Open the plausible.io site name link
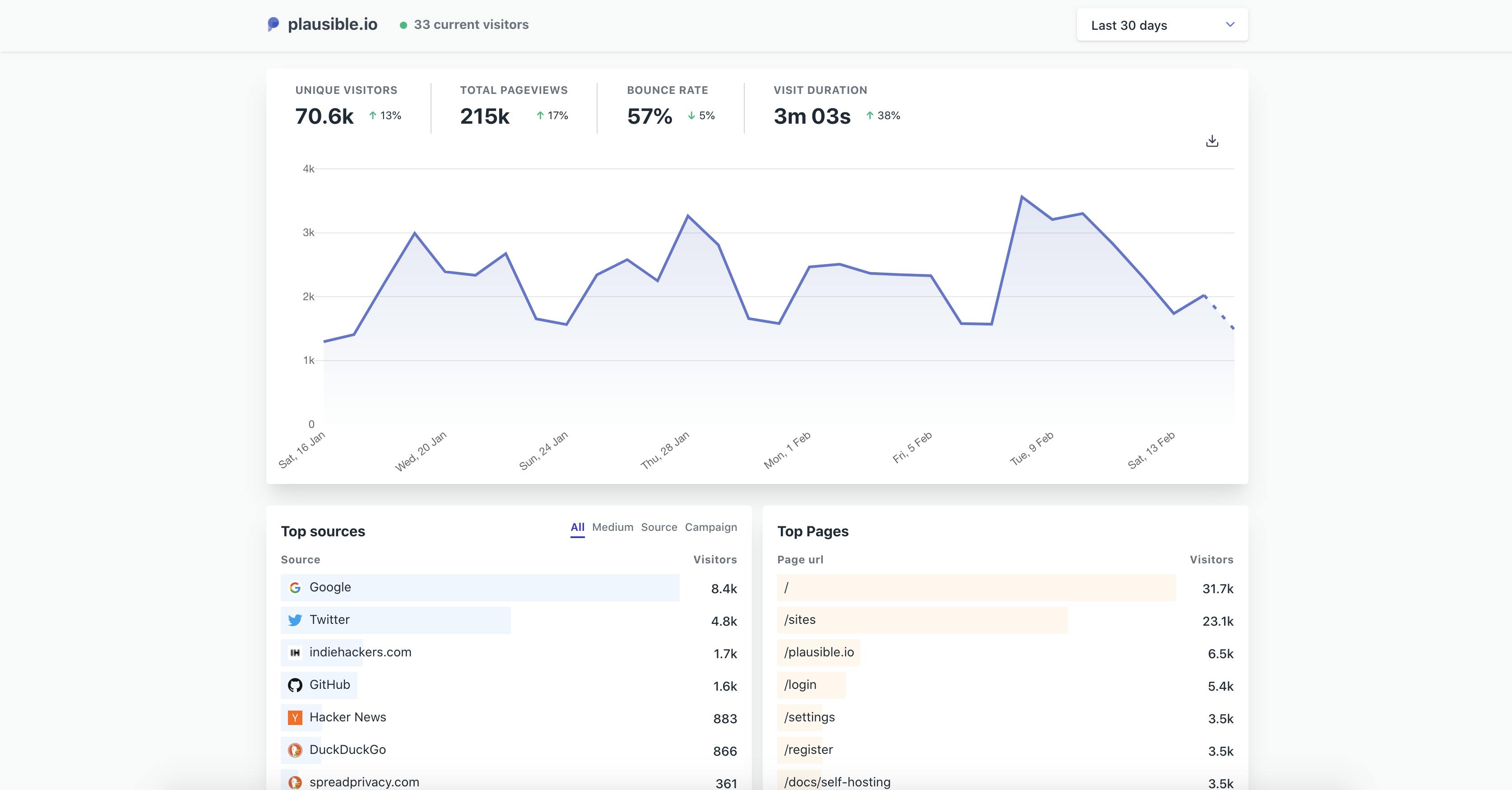Image resolution: width=1512 pixels, height=790 pixels. [x=332, y=24]
